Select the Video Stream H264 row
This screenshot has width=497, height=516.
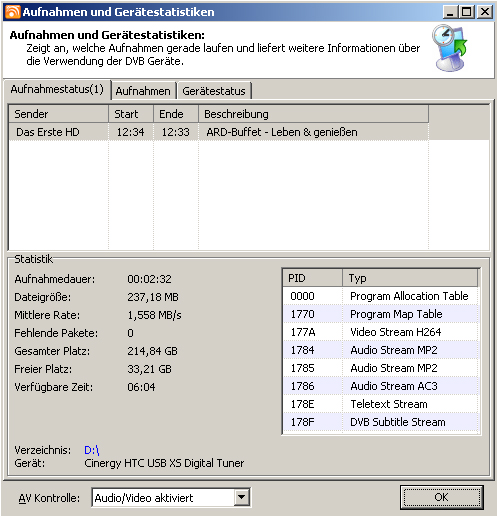(380, 332)
